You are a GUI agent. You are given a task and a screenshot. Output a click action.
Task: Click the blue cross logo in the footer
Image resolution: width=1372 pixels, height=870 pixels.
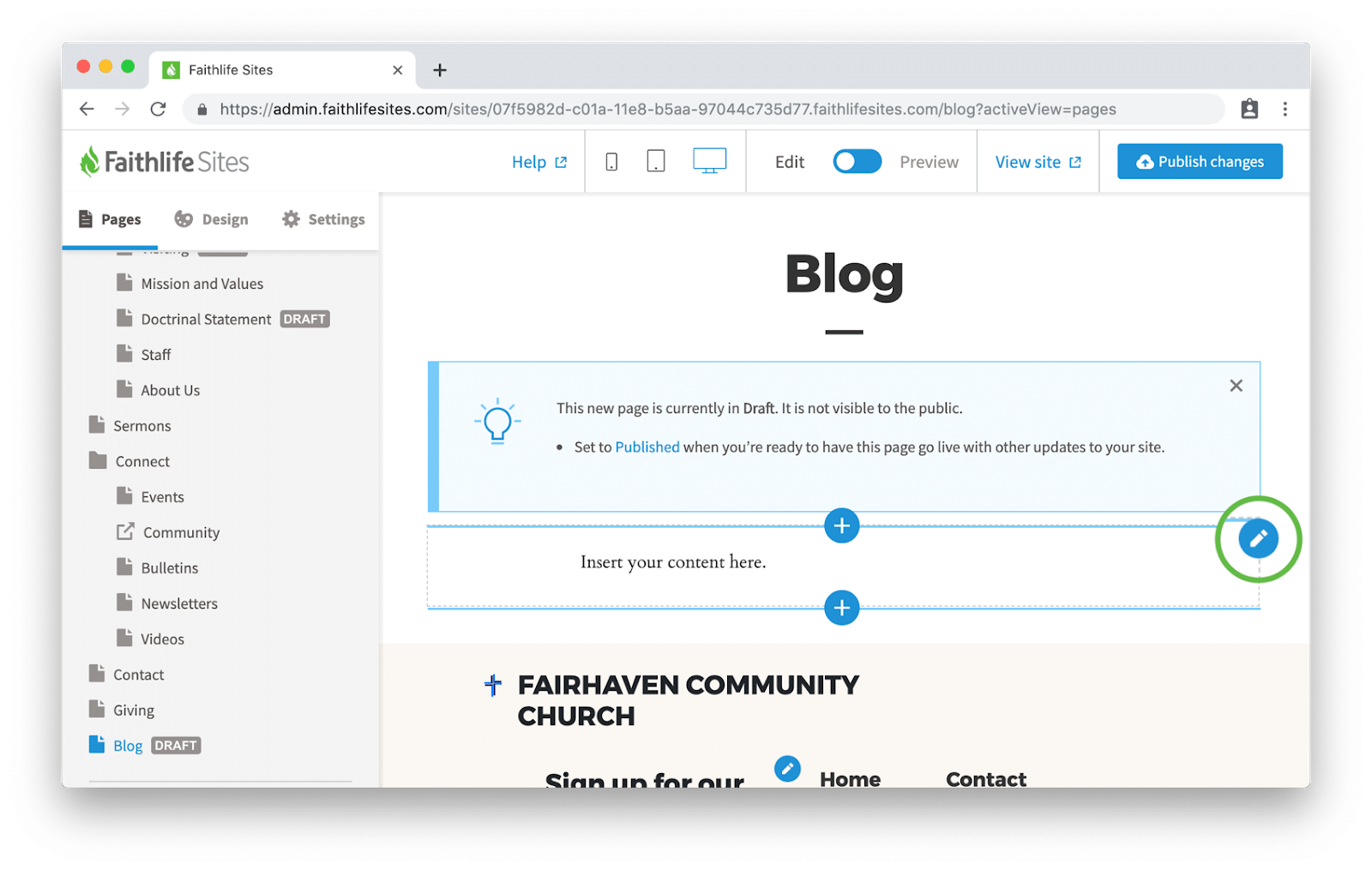point(493,685)
